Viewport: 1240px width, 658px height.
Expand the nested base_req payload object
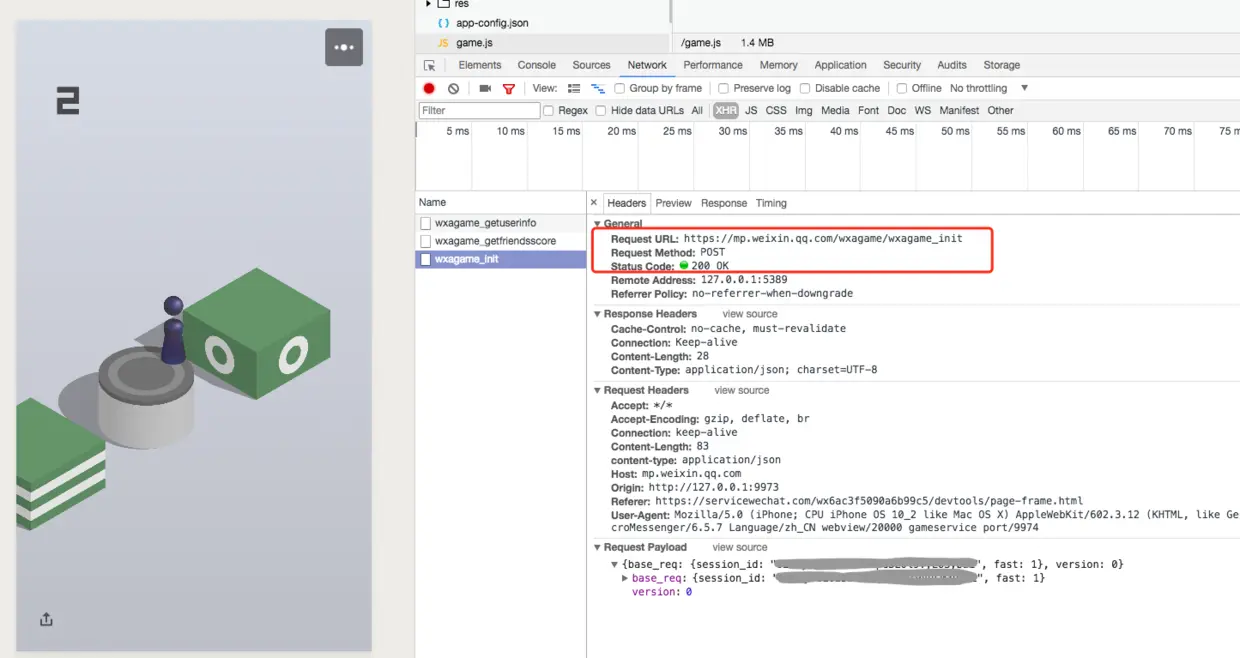click(625, 578)
